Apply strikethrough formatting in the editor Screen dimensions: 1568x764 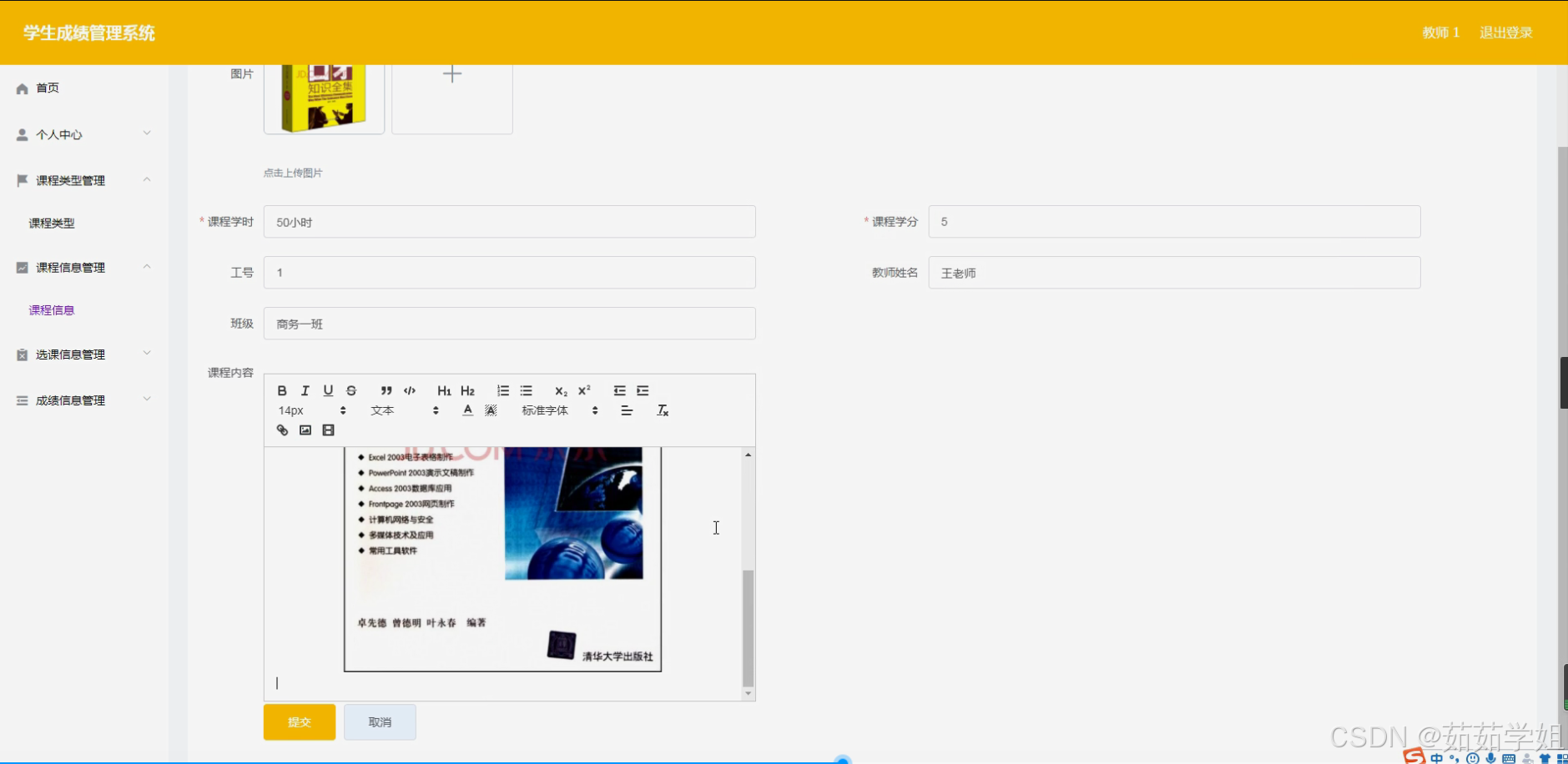pos(351,390)
